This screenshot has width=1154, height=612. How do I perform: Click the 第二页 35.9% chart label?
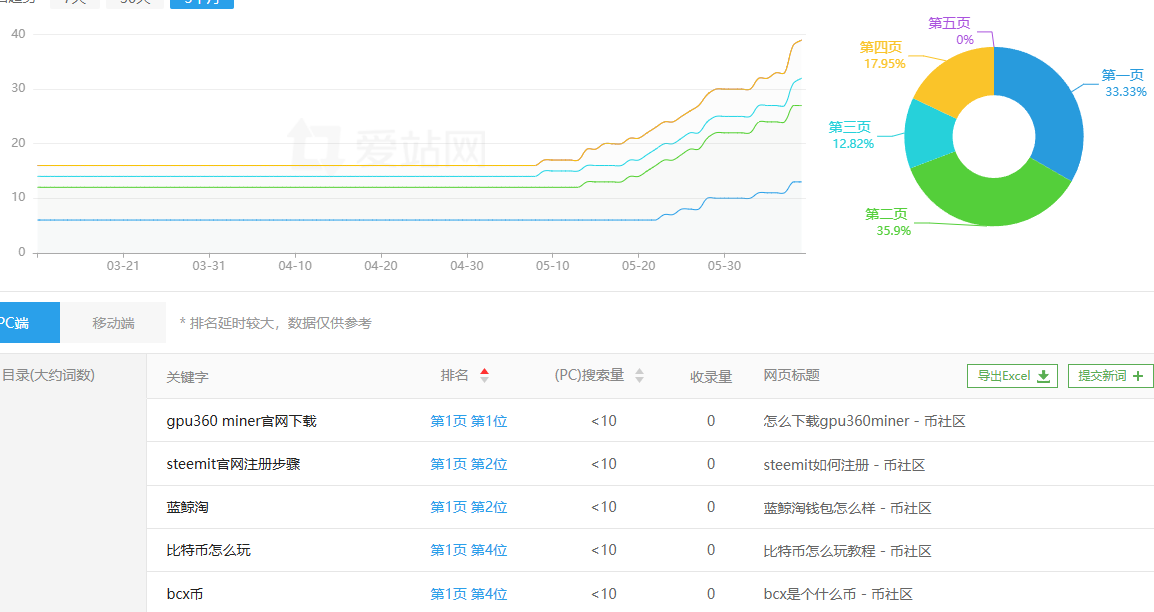887,222
